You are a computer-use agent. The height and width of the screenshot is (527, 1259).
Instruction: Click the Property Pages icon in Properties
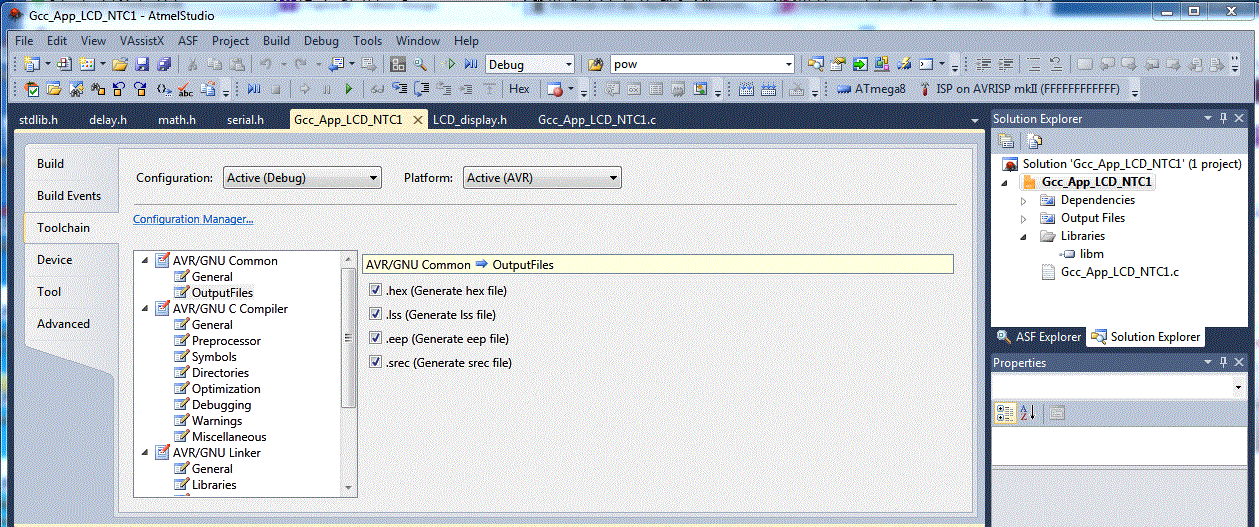(1057, 413)
